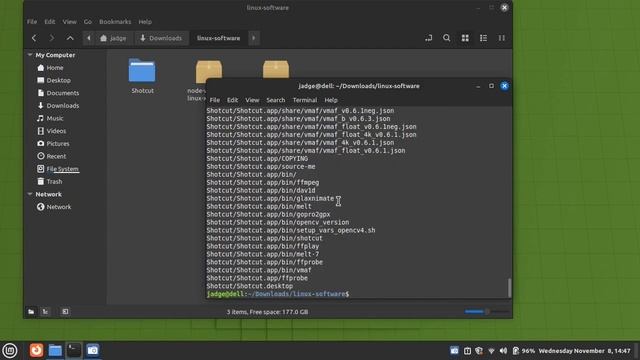Image resolution: width=640 pixels, height=360 pixels.
Task: Open terminal File menu
Action: tap(215, 100)
